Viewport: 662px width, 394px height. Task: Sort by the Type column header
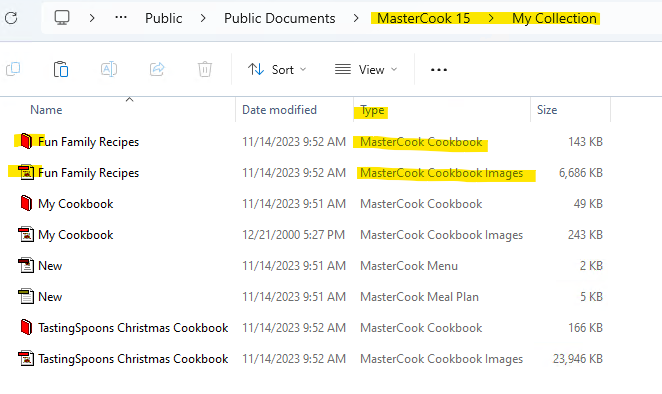[372, 110]
